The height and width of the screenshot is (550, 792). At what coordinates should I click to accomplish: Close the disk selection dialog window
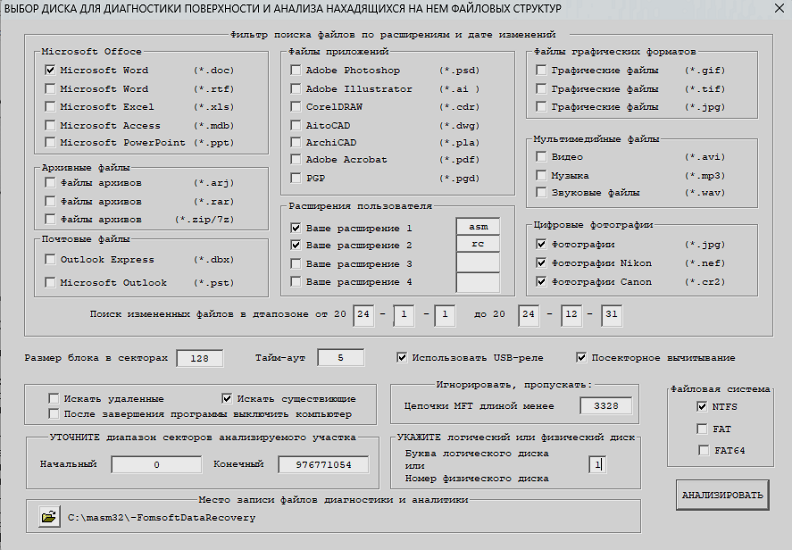point(778,8)
